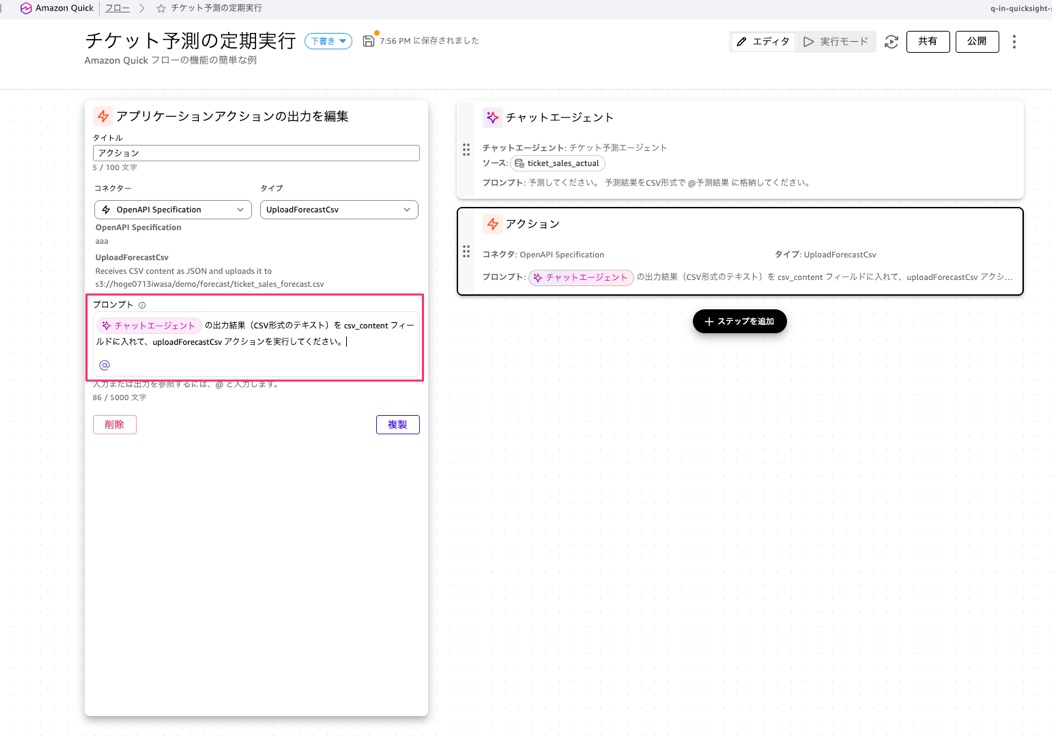Open the 下書き status dropdown
The width and height of the screenshot is (1052, 747).
(328, 41)
